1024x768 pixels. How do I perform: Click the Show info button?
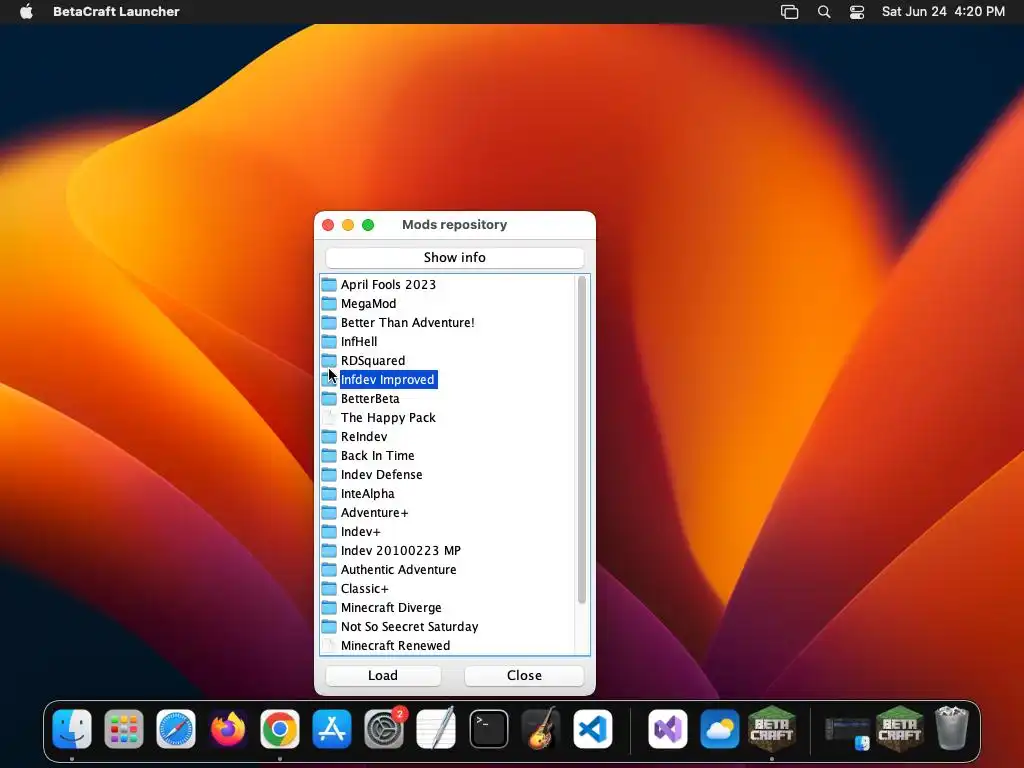click(455, 257)
